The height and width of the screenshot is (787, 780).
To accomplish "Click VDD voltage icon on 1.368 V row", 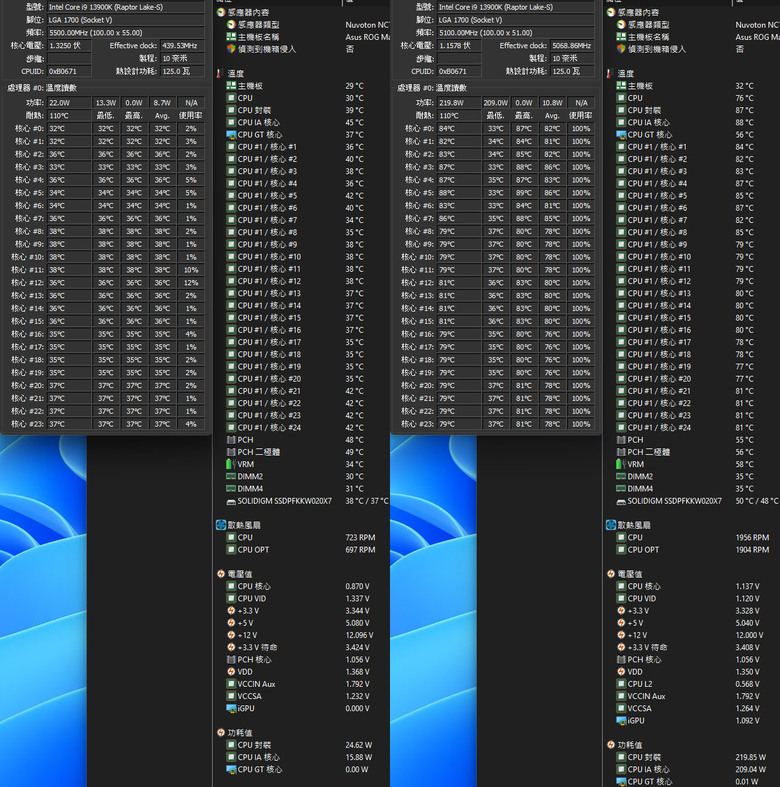I will point(231,672).
